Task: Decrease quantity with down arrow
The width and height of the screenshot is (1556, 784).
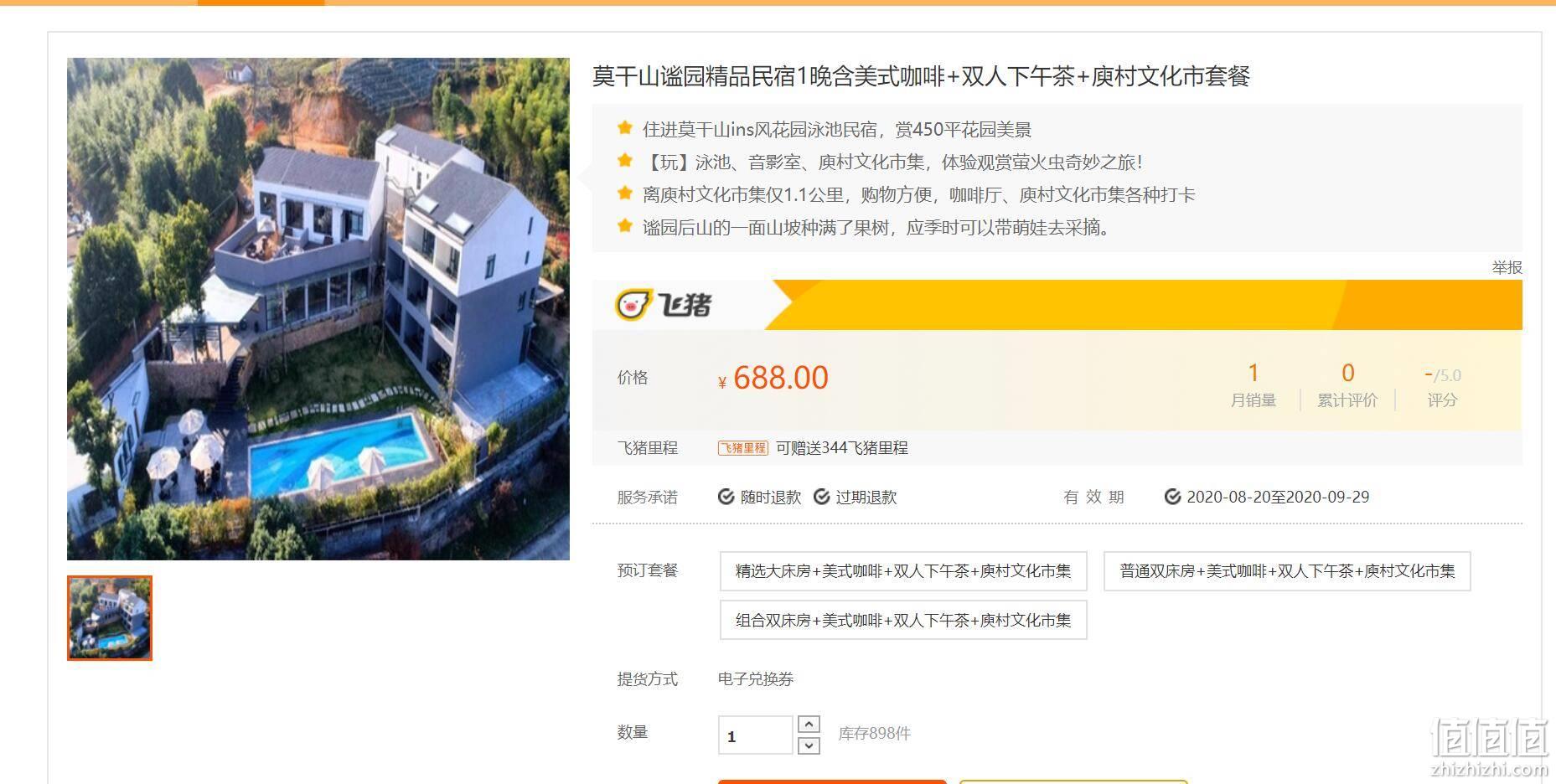Action: coord(809,745)
